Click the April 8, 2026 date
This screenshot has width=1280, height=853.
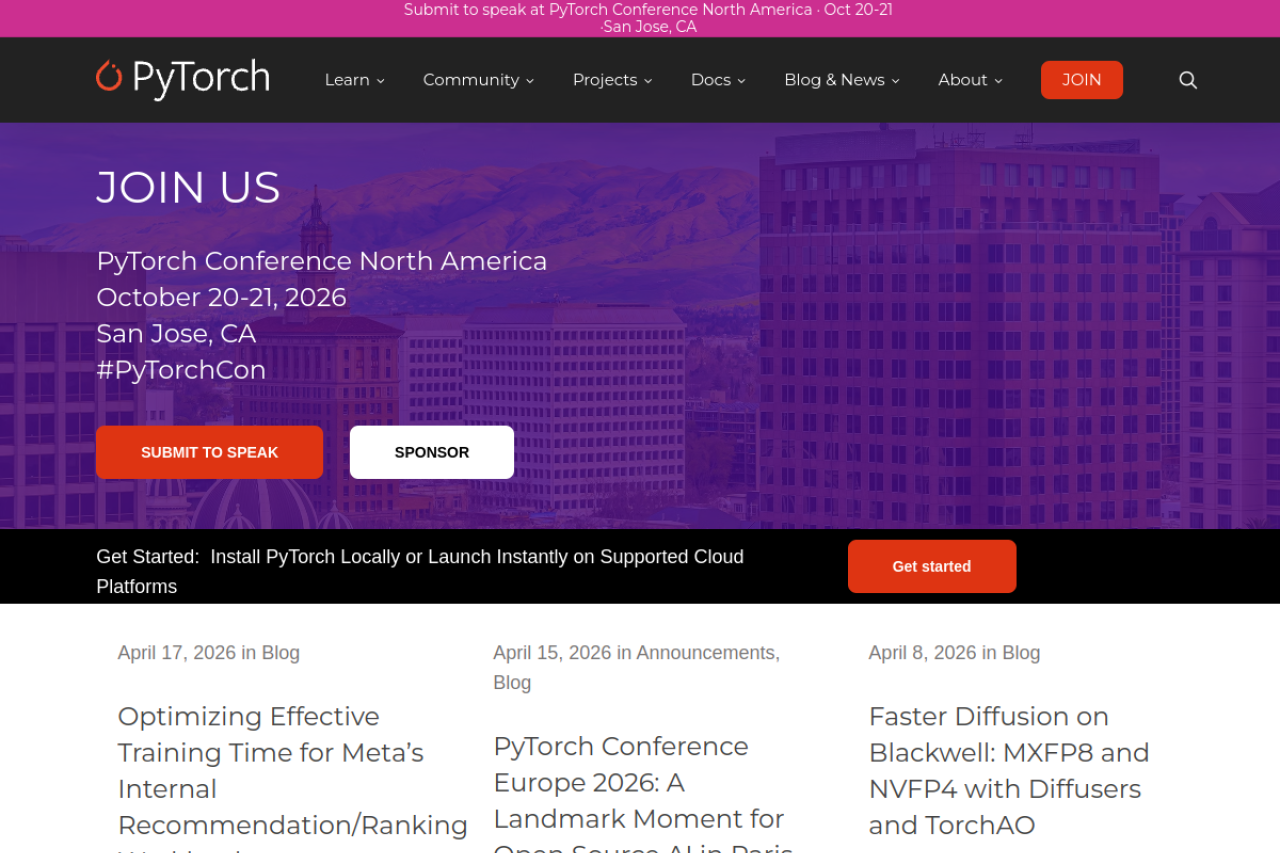(923, 653)
